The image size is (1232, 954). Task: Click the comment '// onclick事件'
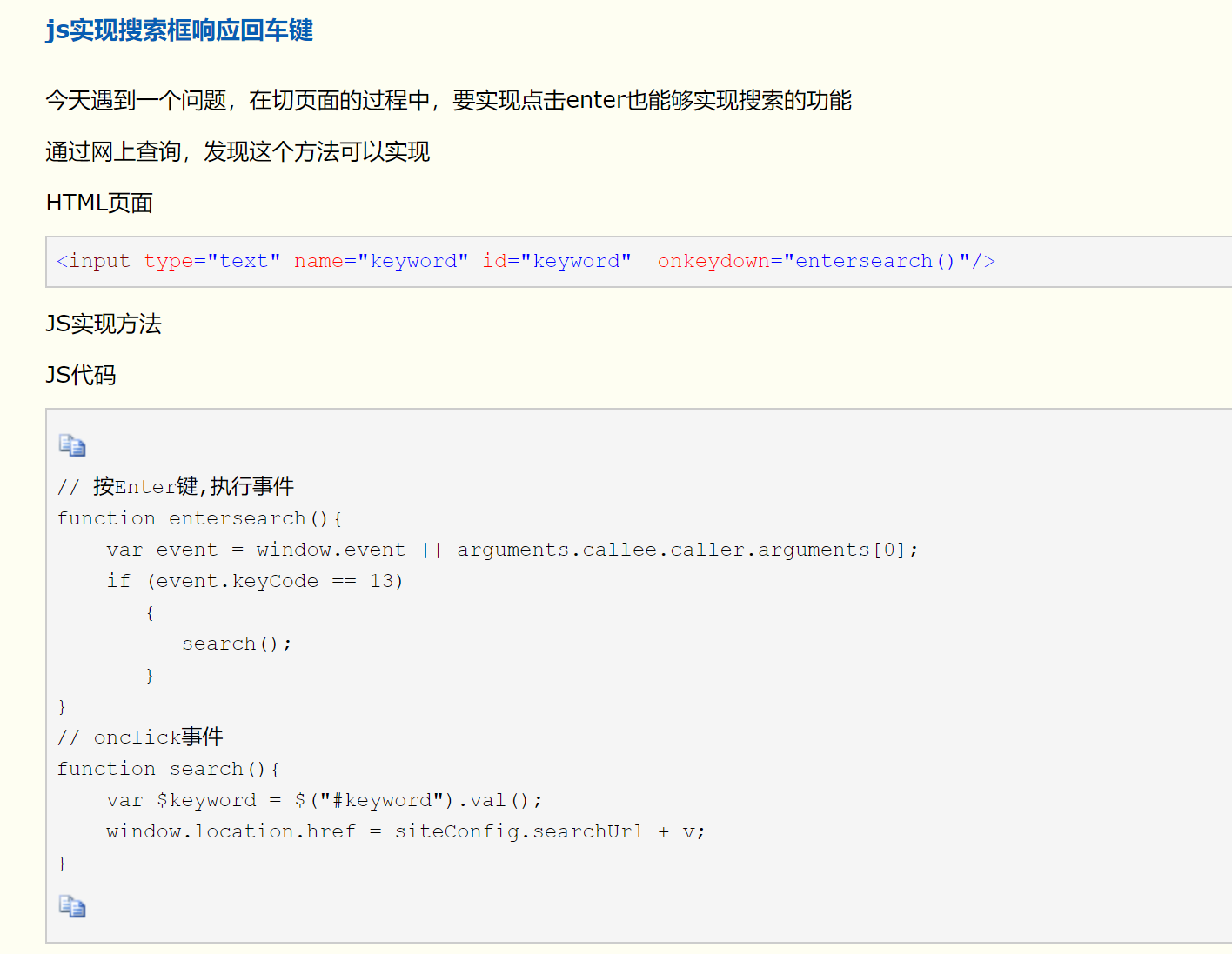[140, 737]
